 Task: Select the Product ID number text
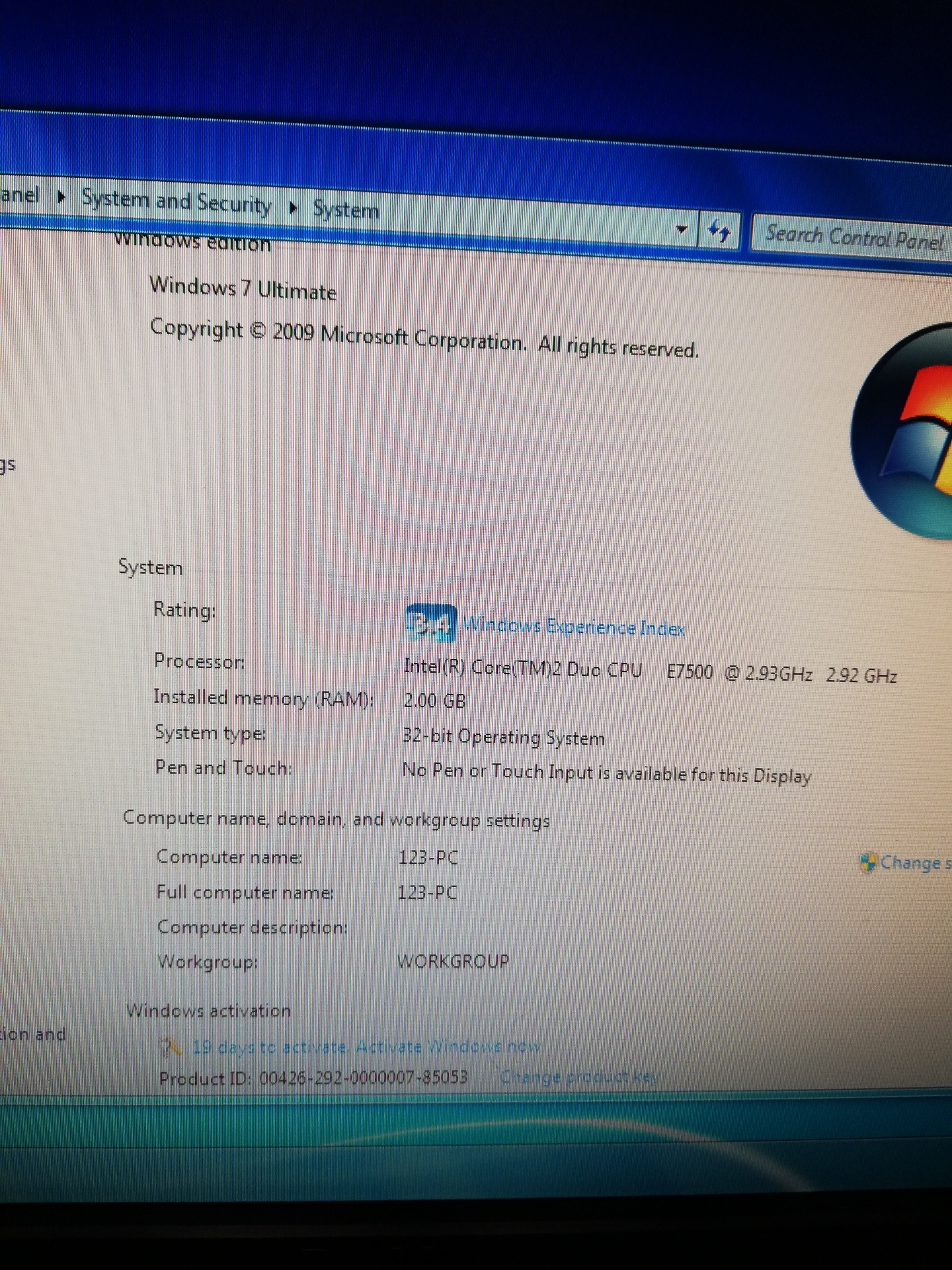[x=364, y=1078]
